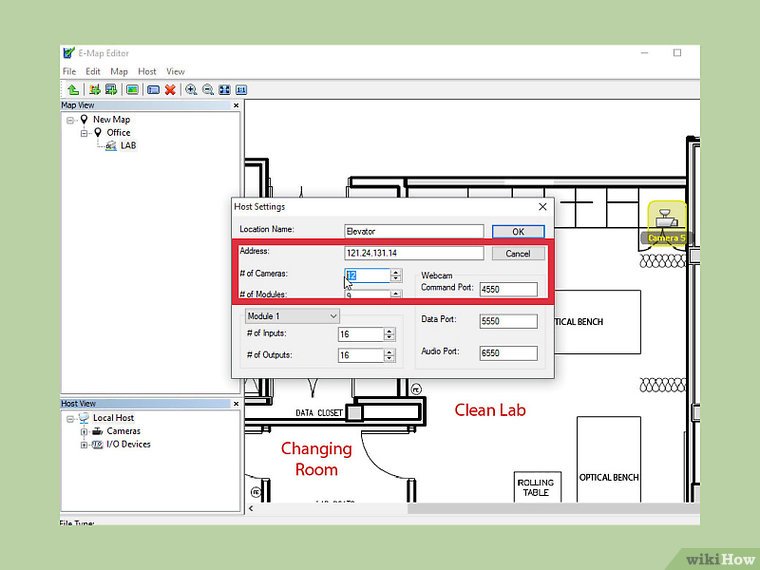
Task: Click the 1:1 actual size toolbar icon
Action: [241, 89]
